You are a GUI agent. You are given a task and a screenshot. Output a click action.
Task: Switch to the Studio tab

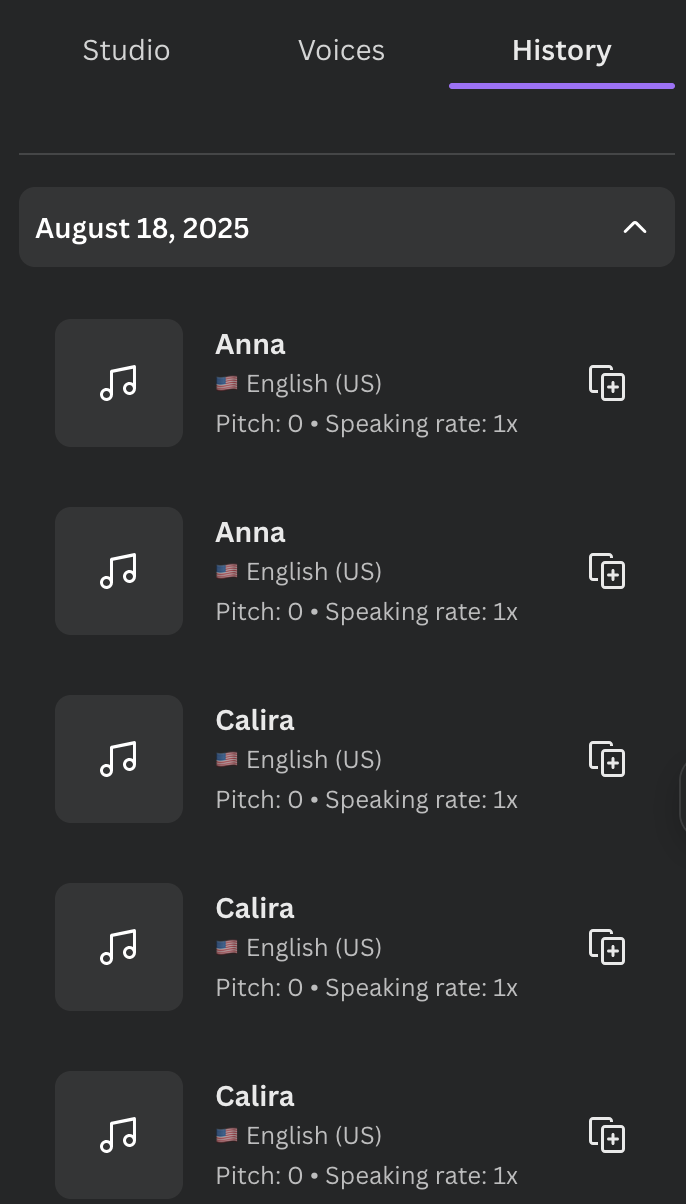coord(126,51)
